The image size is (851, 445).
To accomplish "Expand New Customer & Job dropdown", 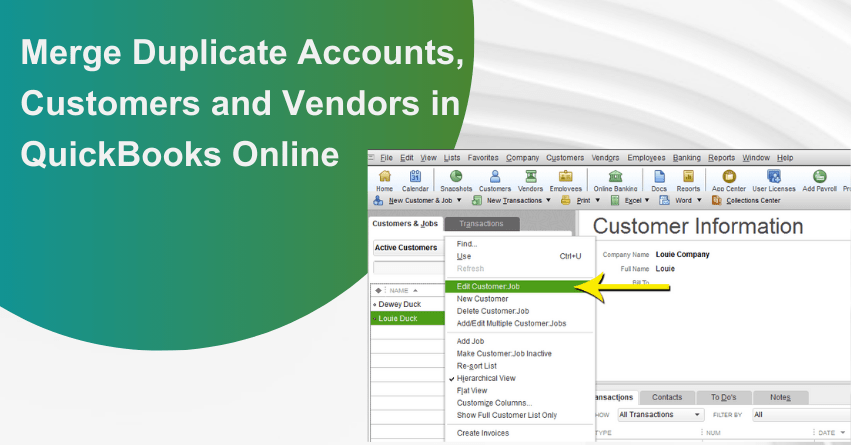I will pos(459,200).
